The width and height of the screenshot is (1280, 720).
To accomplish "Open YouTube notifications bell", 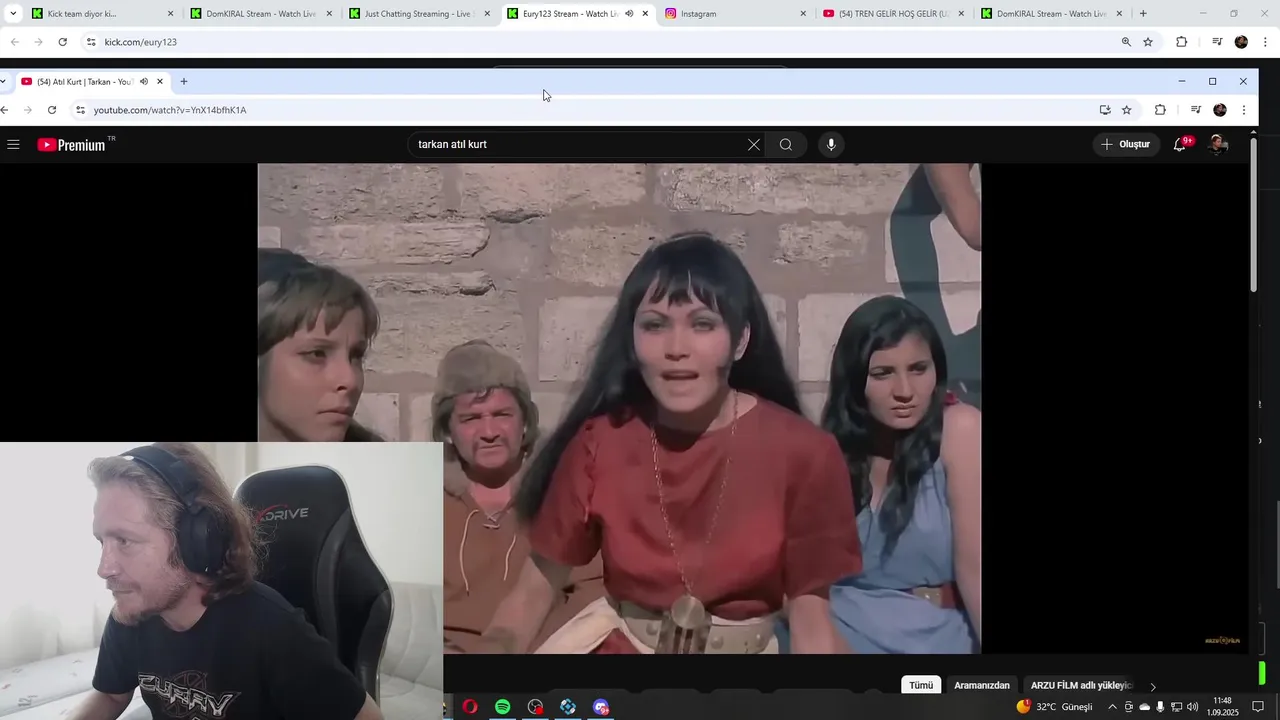I will (1181, 144).
